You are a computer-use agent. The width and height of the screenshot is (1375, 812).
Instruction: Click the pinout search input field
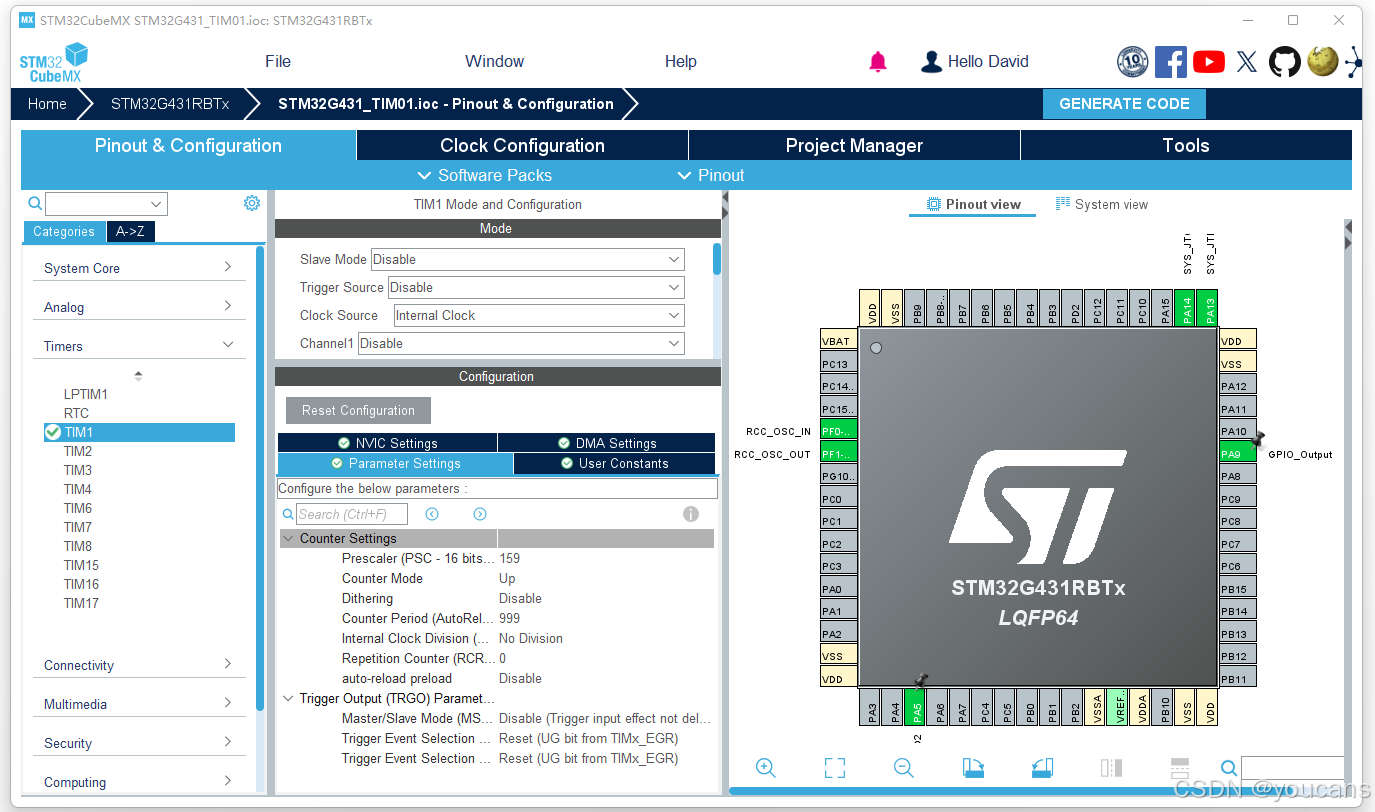1292,768
